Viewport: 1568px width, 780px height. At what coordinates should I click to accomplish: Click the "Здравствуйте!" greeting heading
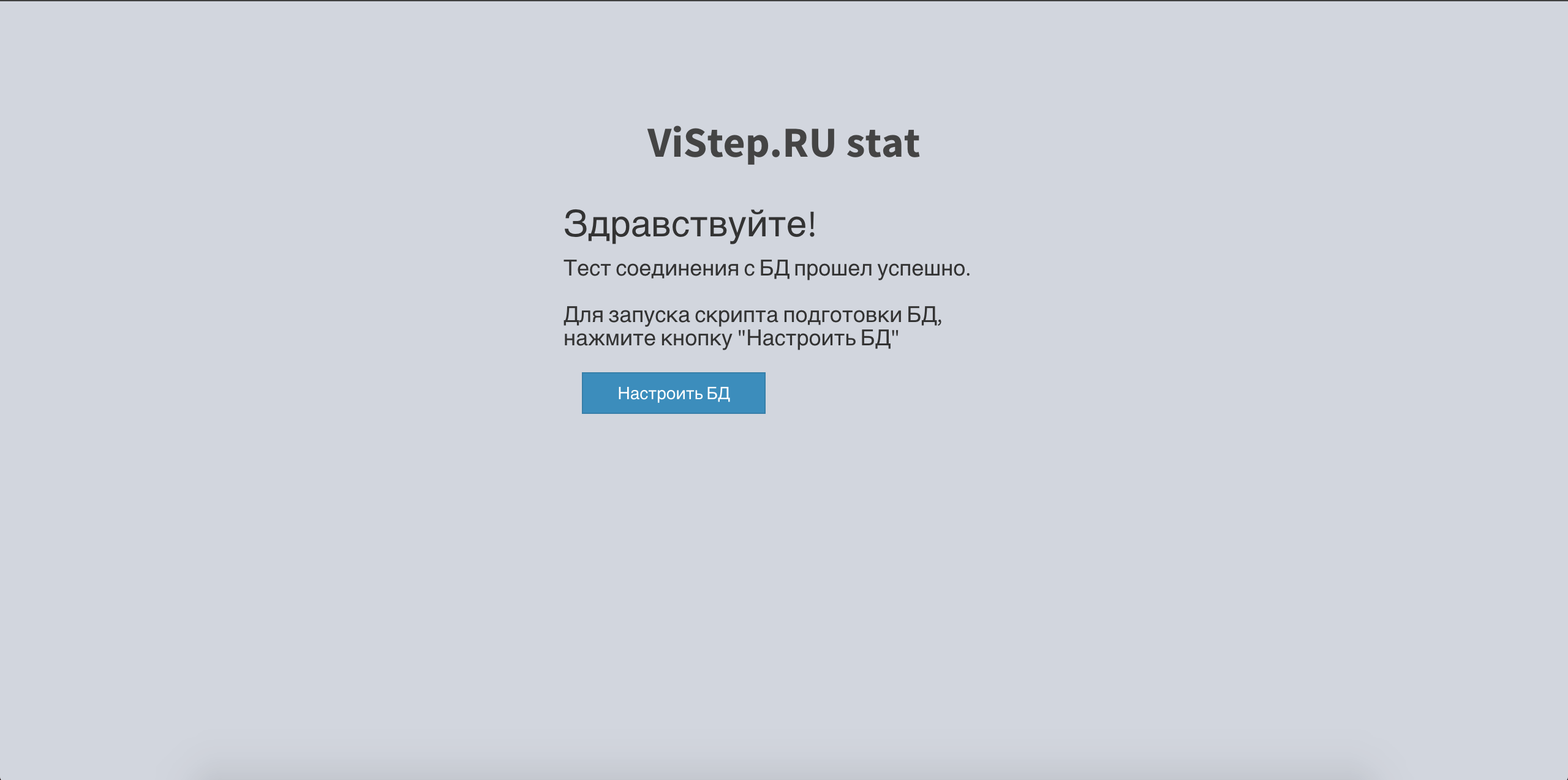tap(690, 224)
